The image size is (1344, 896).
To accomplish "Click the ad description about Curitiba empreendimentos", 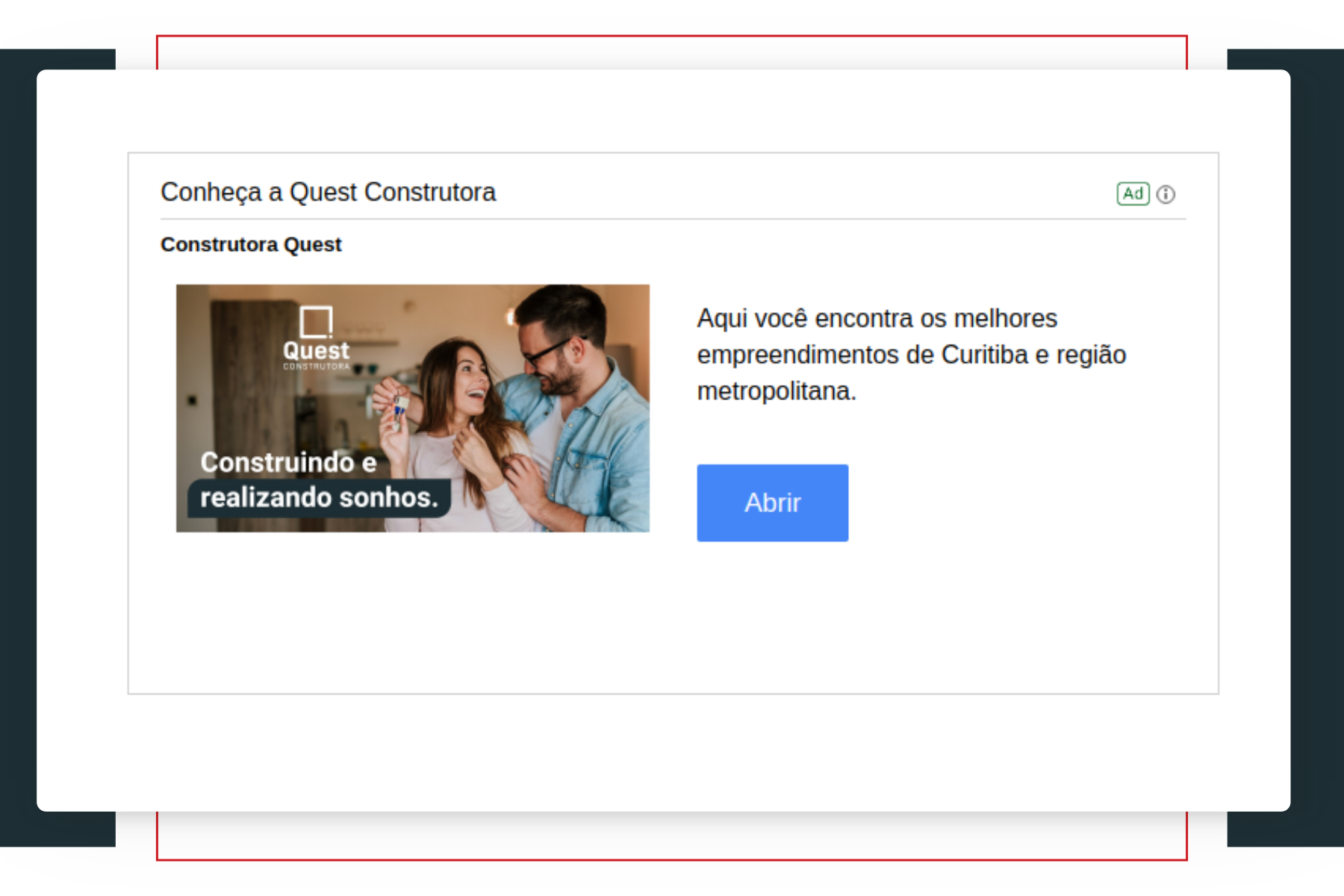I will tap(911, 355).
